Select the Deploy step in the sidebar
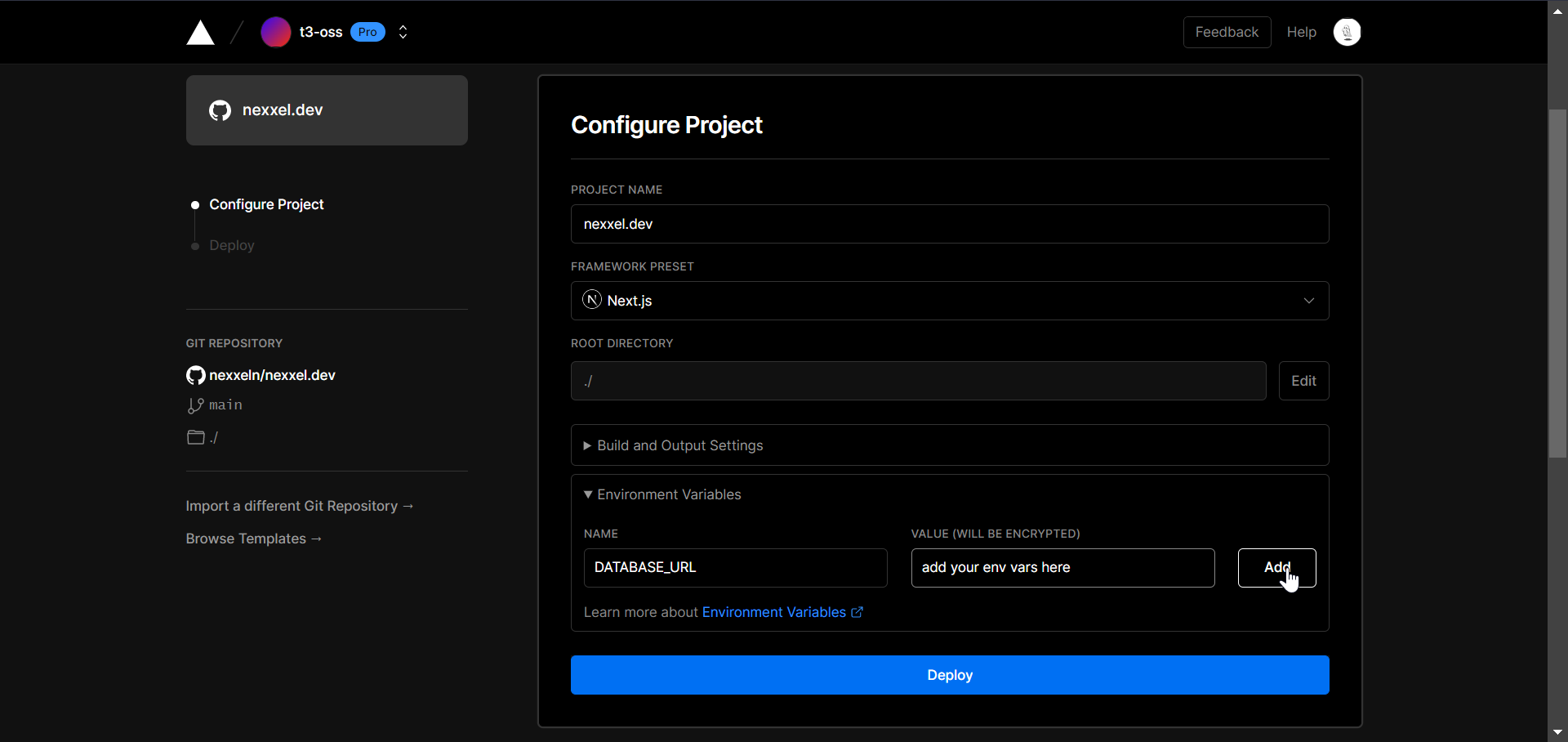The width and height of the screenshot is (1568, 742). point(231,245)
